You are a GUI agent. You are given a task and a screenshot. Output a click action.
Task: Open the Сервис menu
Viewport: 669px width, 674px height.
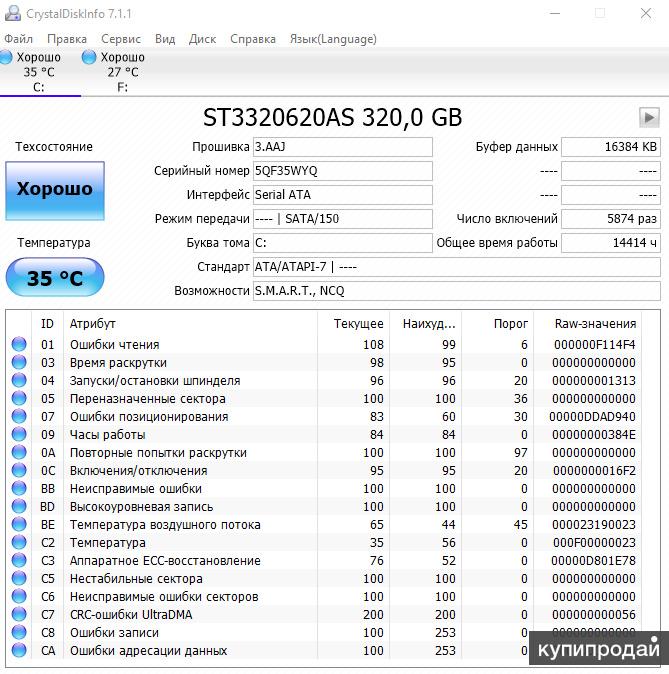pos(121,39)
